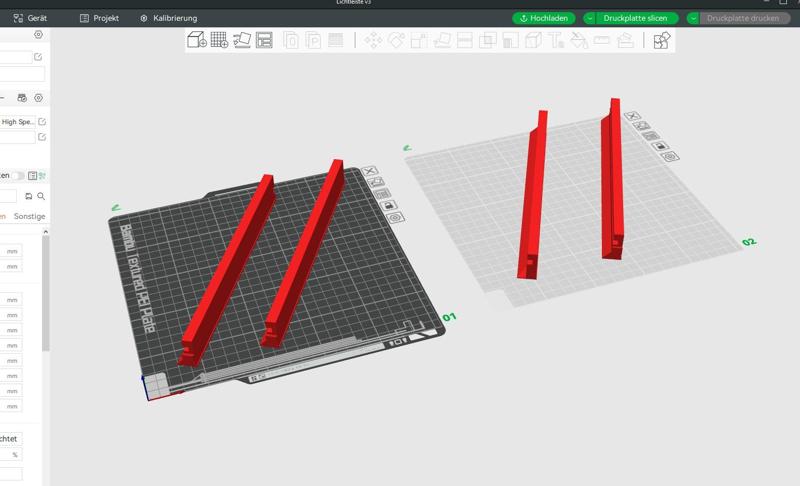The image size is (800, 486).
Task: Open filament settings gear icon
Action: click(38, 98)
